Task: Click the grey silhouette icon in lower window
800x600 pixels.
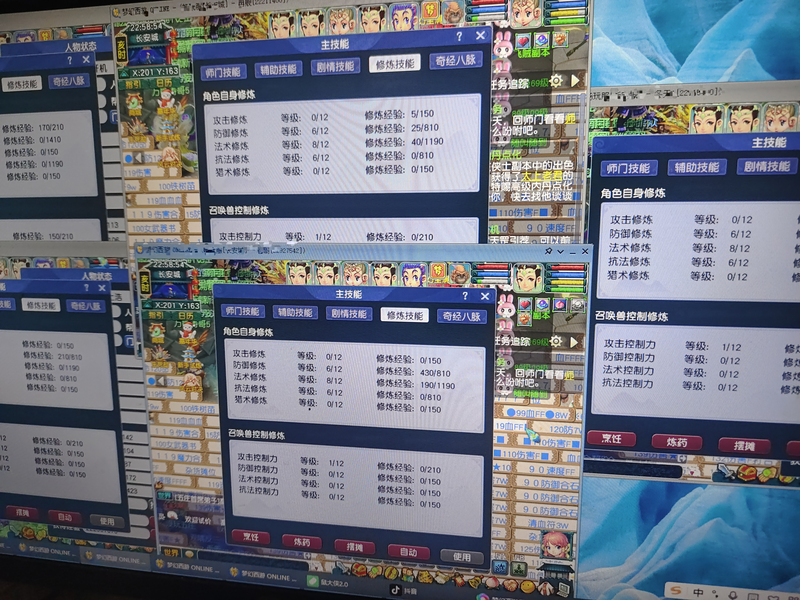Action: 577,305
